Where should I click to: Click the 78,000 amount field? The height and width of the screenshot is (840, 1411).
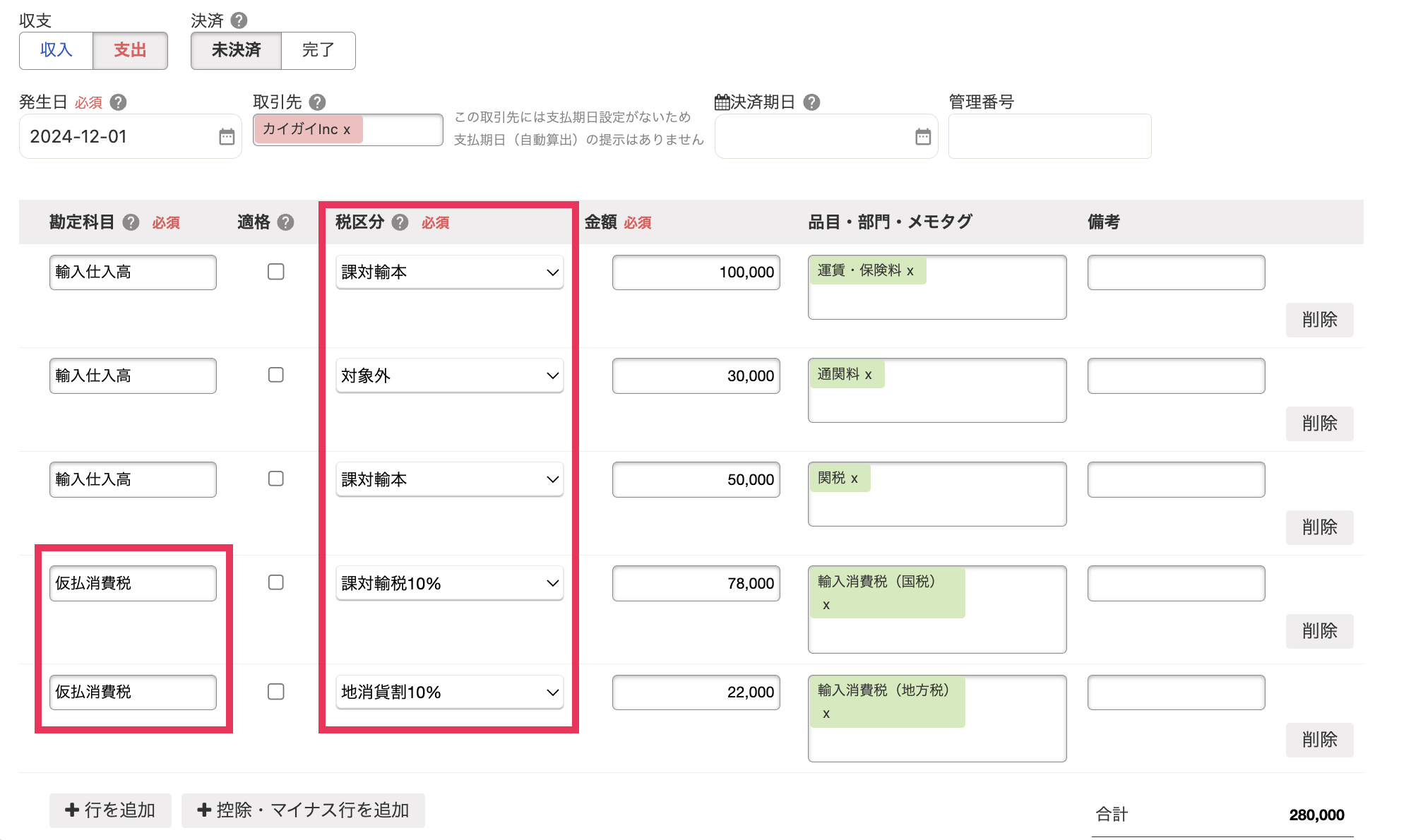[x=696, y=583]
